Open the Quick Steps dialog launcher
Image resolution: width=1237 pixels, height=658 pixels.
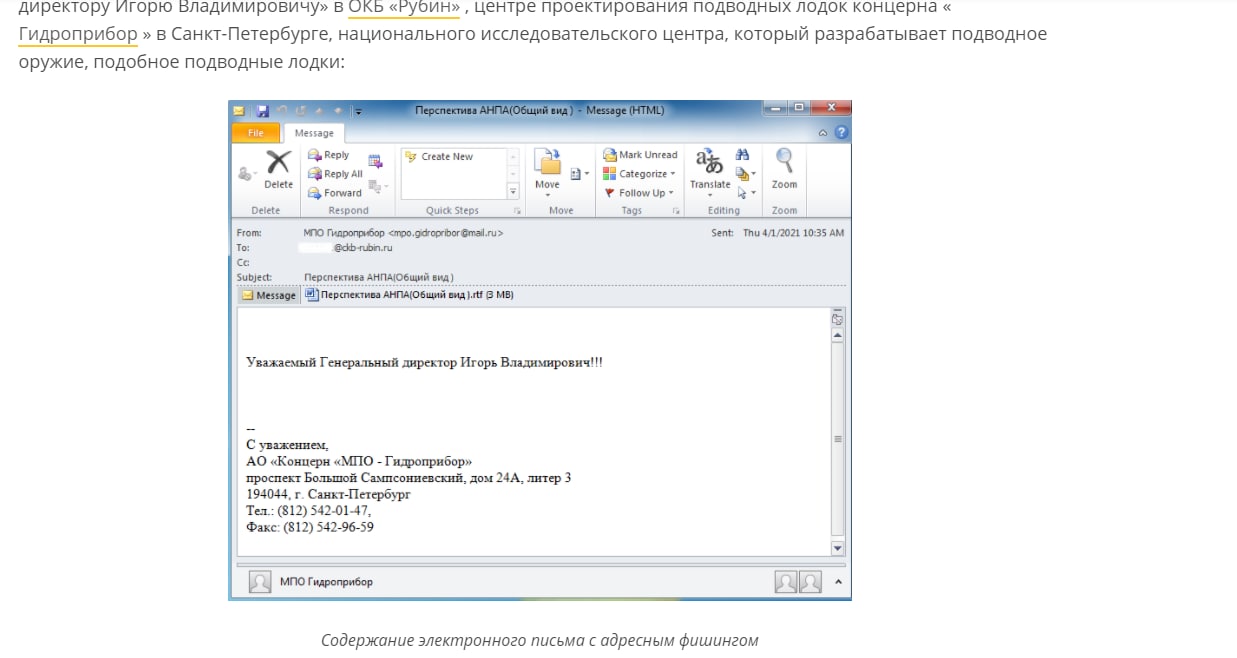(517, 211)
